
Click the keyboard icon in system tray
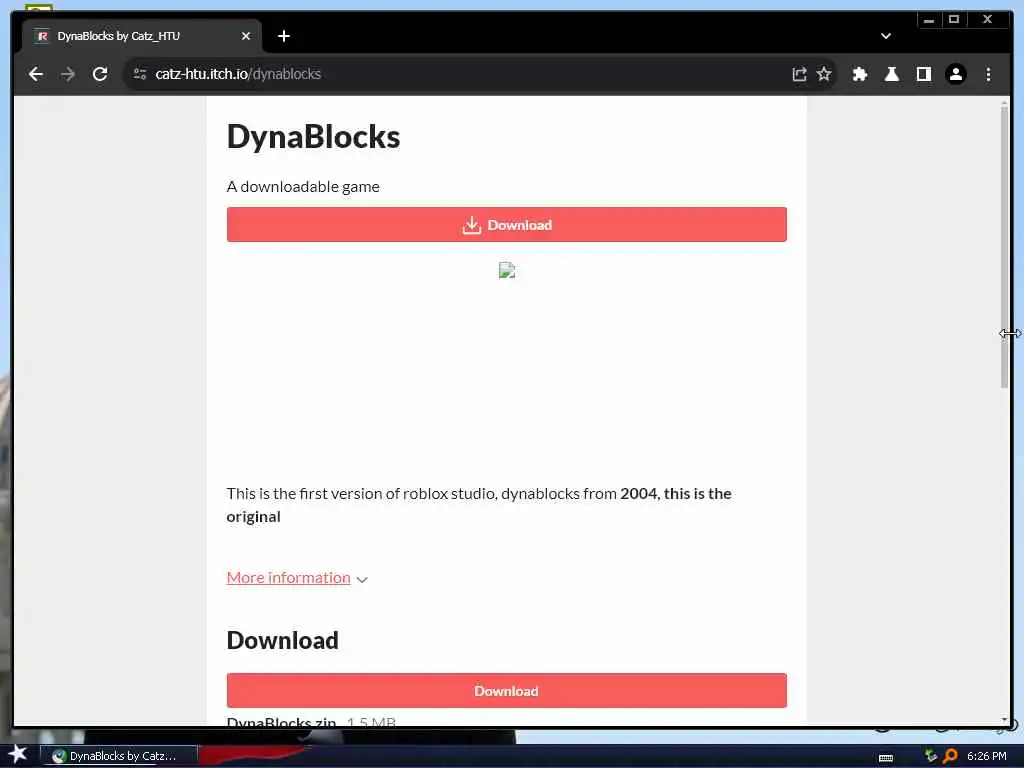[x=886, y=758]
